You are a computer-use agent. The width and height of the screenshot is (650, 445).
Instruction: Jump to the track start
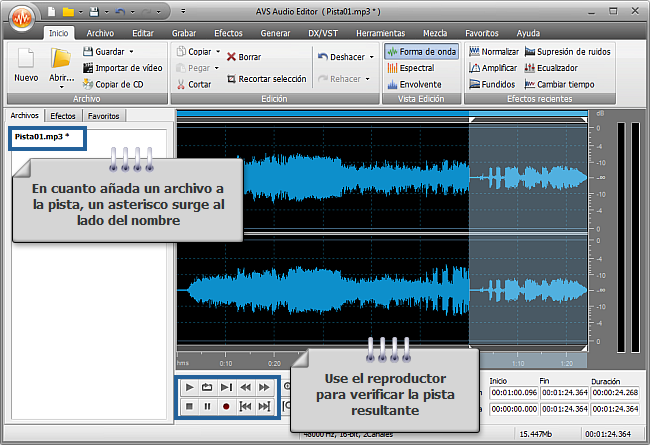tap(245, 406)
